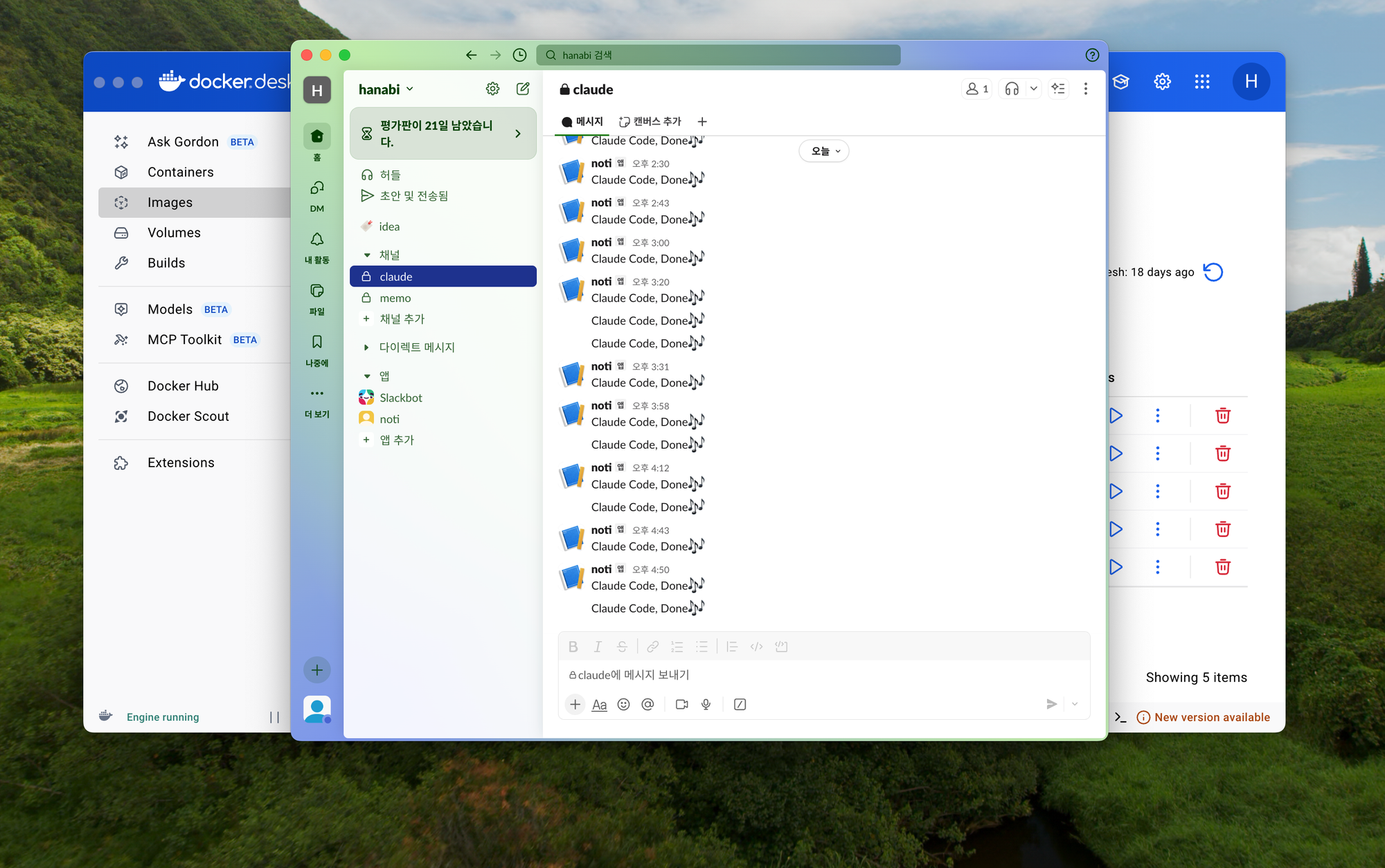Image resolution: width=1385 pixels, height=868 pixels.
Task: Switch to the 메시지 tab
Action: [582, 121]
